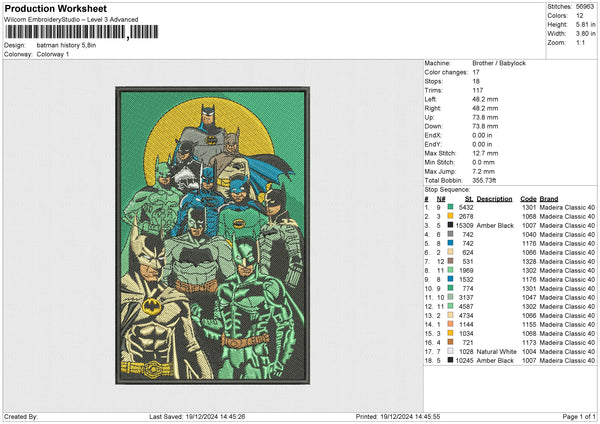
Task: Click the Stitches total '56963'
Action: coord(585,7)
